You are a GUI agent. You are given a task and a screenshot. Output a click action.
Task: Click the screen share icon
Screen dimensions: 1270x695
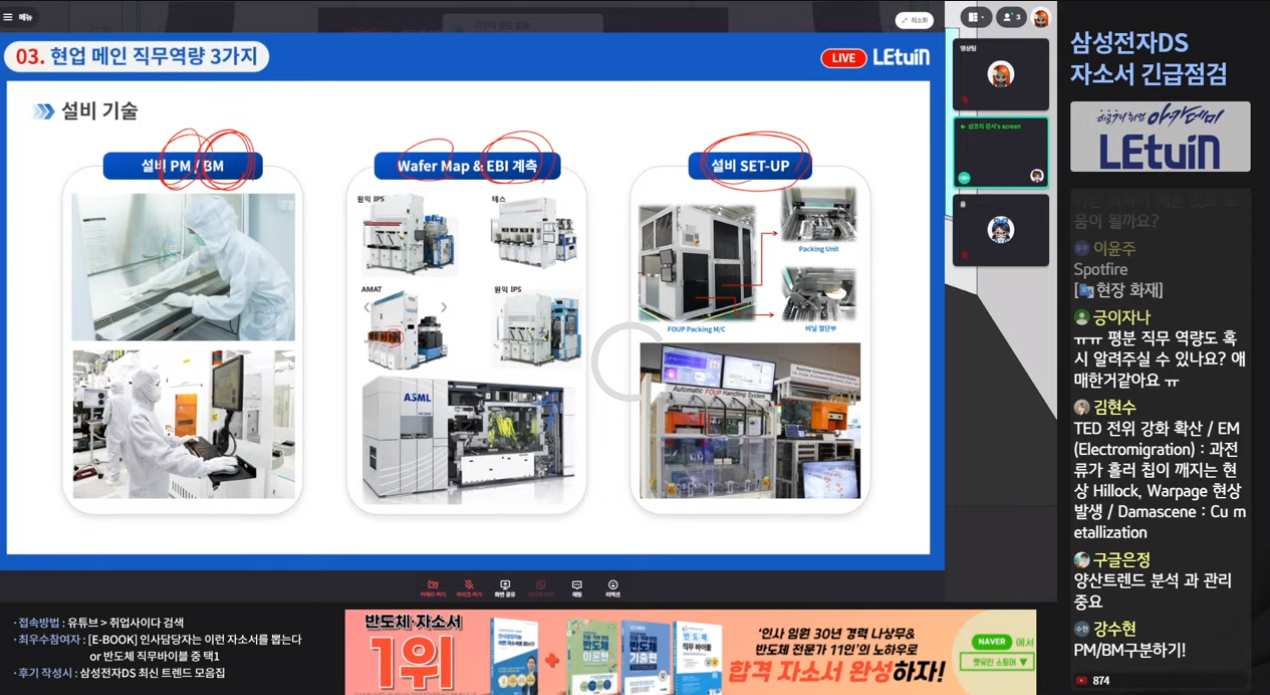(x=505, y=587)
